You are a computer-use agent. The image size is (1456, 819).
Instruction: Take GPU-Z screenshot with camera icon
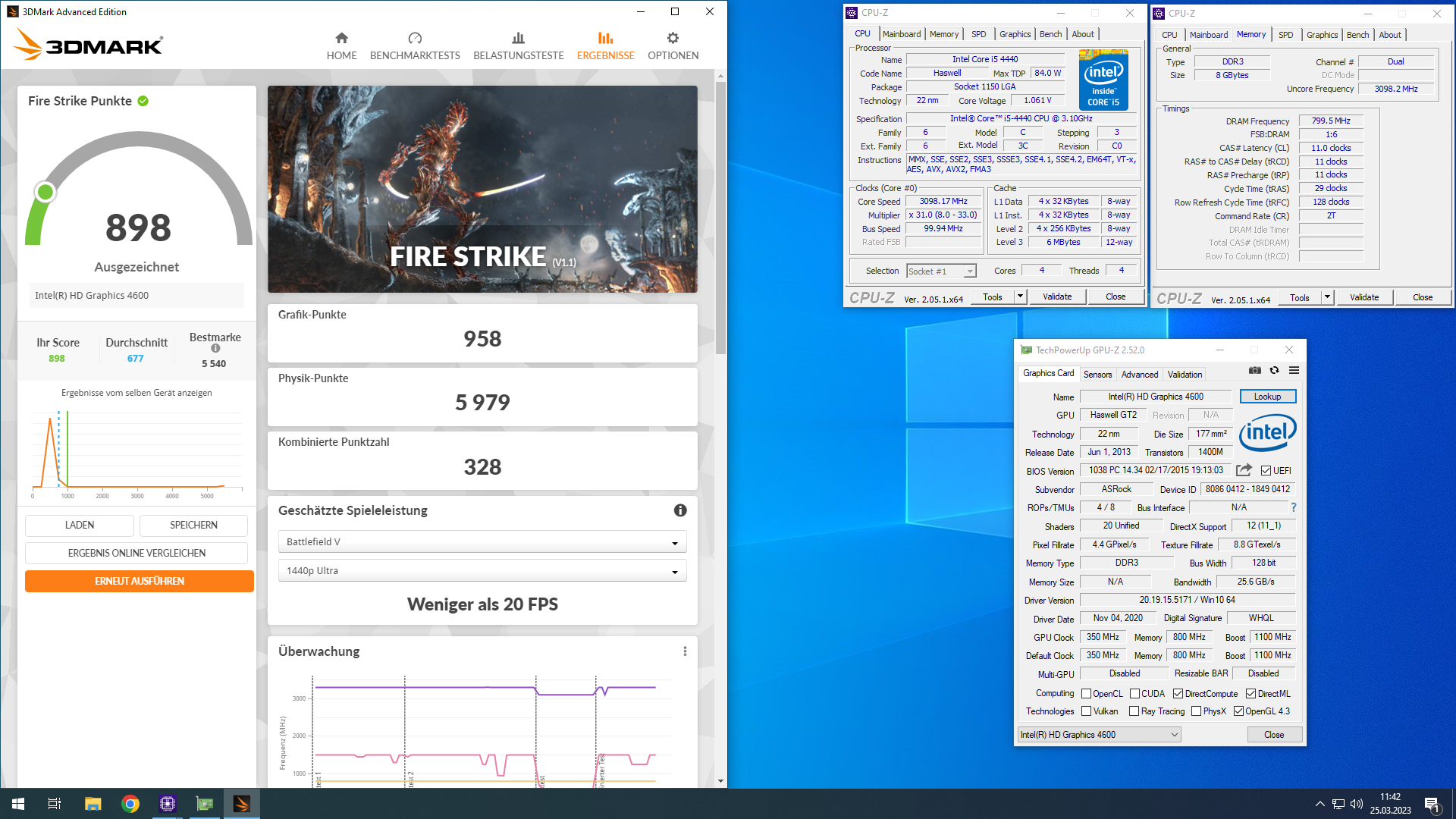point(1255,371)
